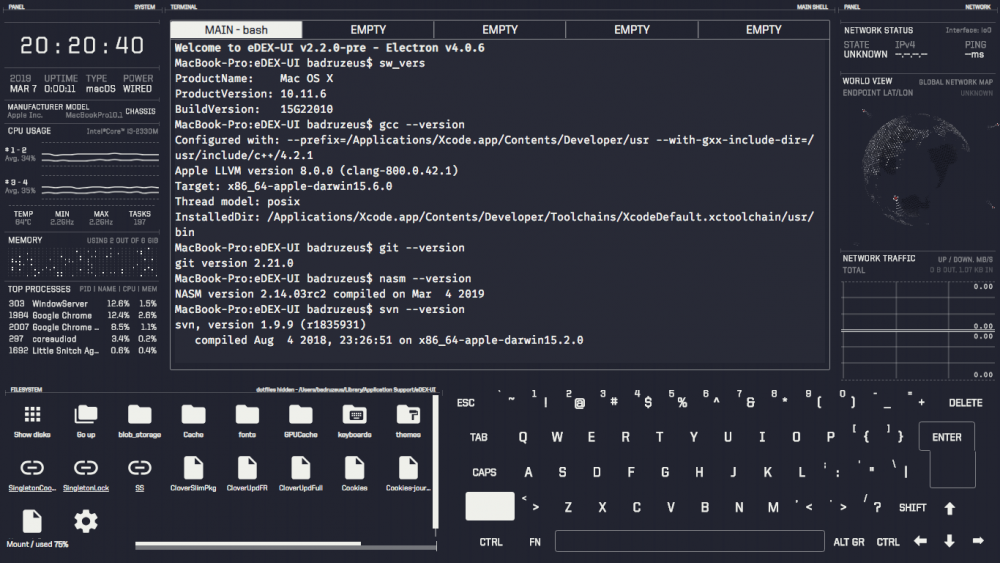Click the up arrow key beside SHIFT
Screen dimensions: 1000x563
point(950,508)
